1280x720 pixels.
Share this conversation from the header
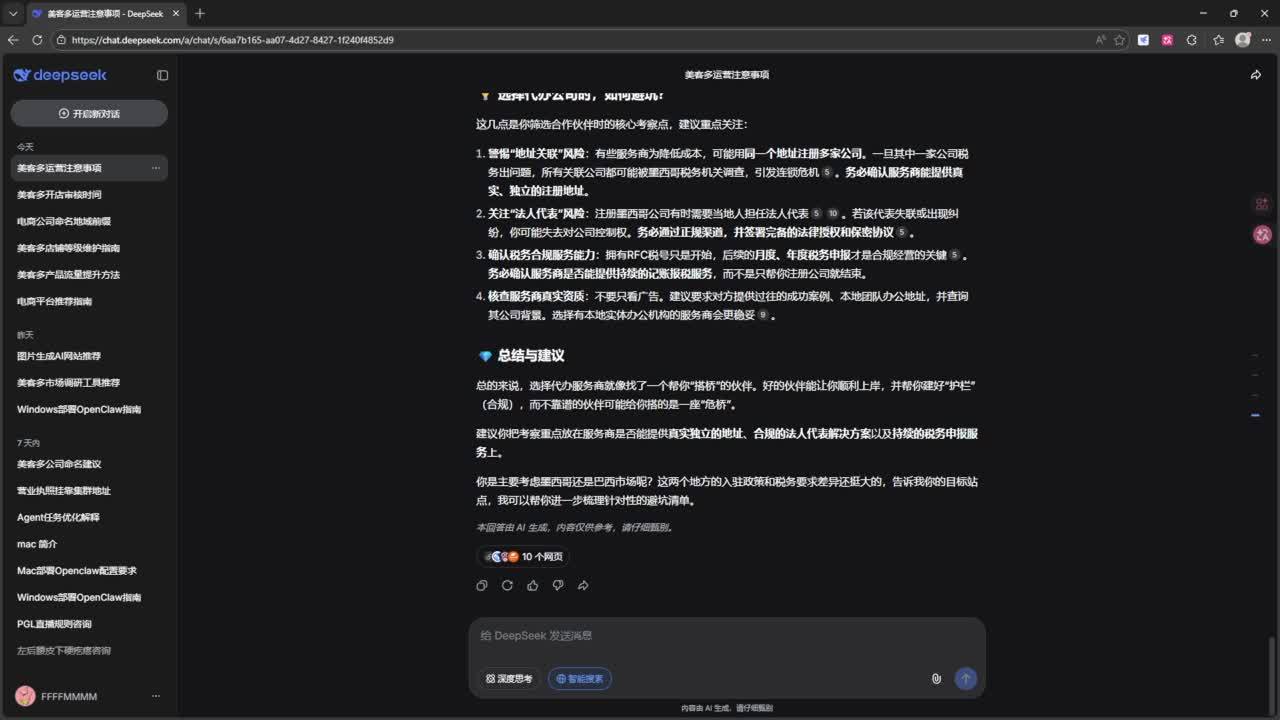[x=1256, y=75]
